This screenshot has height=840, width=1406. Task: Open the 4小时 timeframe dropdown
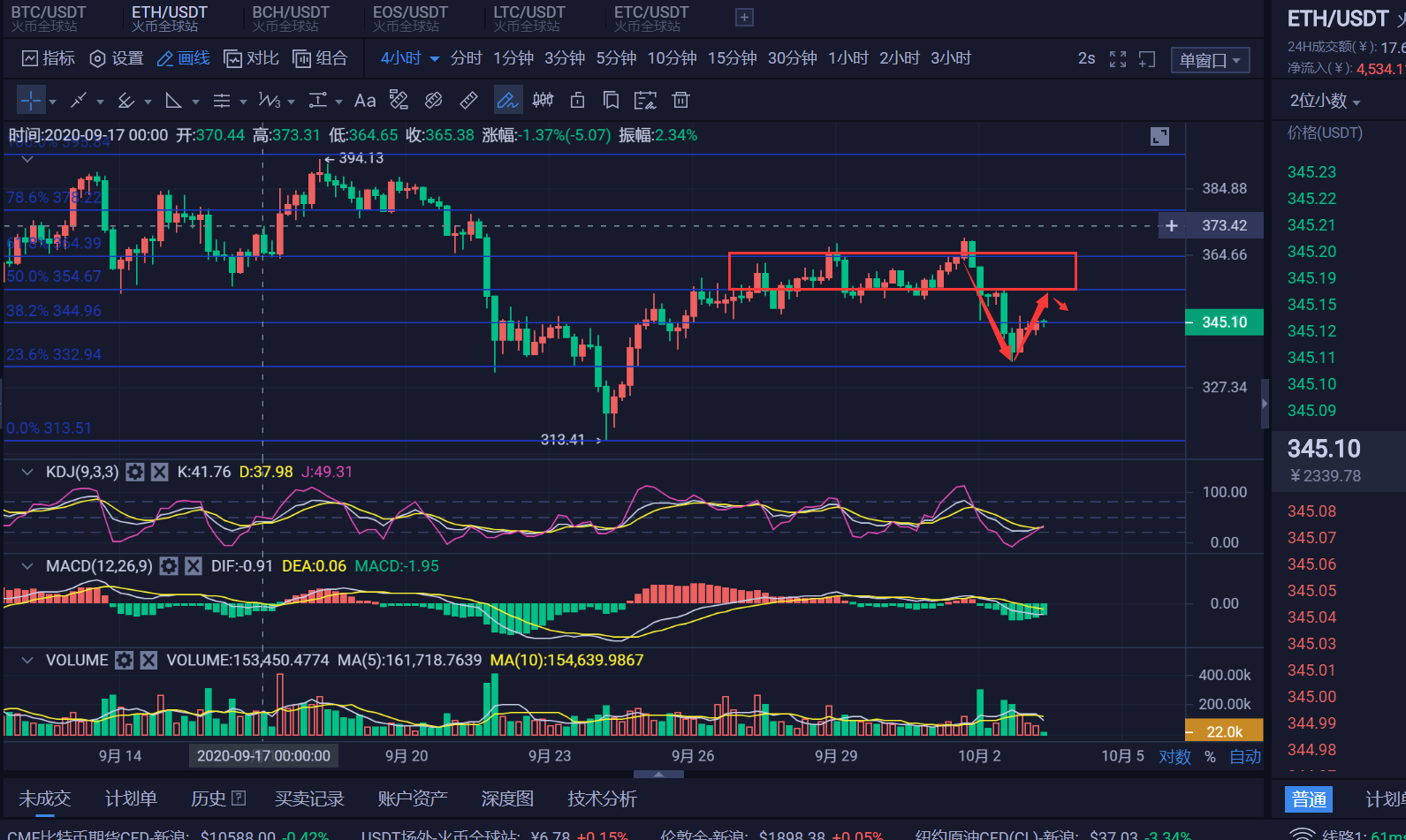409,58
